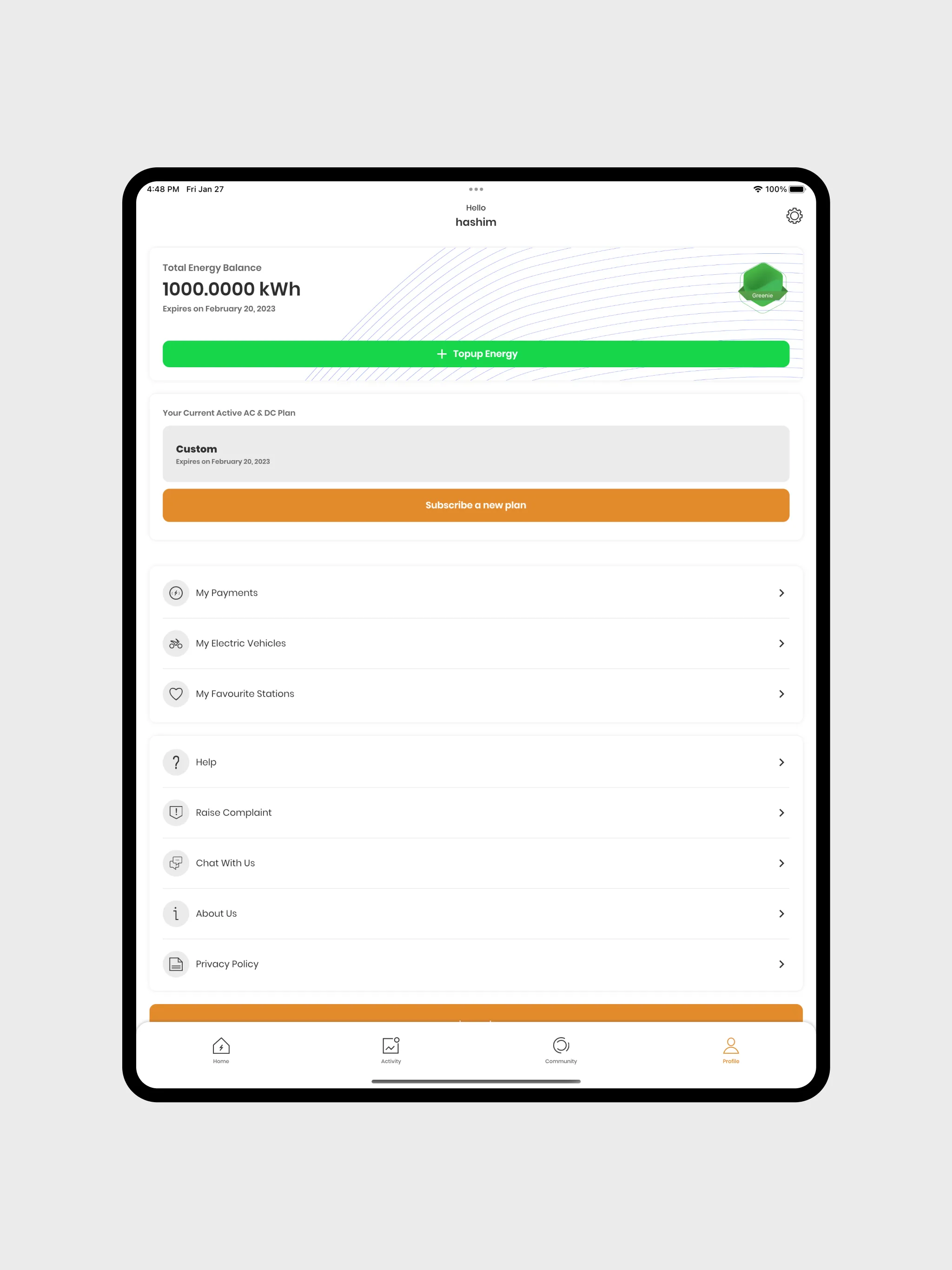Tap the Privacy Policy document icon
This screenshot has height=1270, width=952.
pyautogui.click(x=176, y=963)
